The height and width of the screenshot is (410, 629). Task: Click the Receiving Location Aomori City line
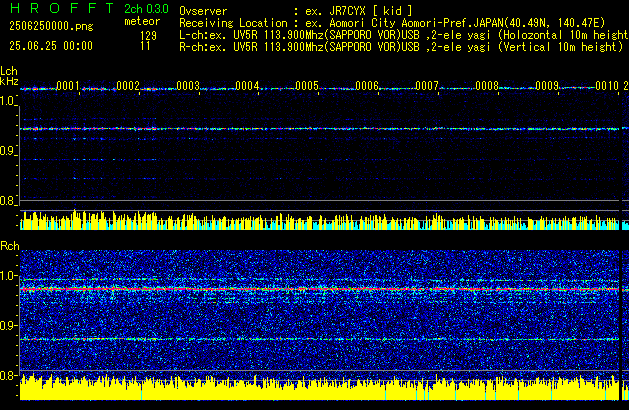[392, 23]
